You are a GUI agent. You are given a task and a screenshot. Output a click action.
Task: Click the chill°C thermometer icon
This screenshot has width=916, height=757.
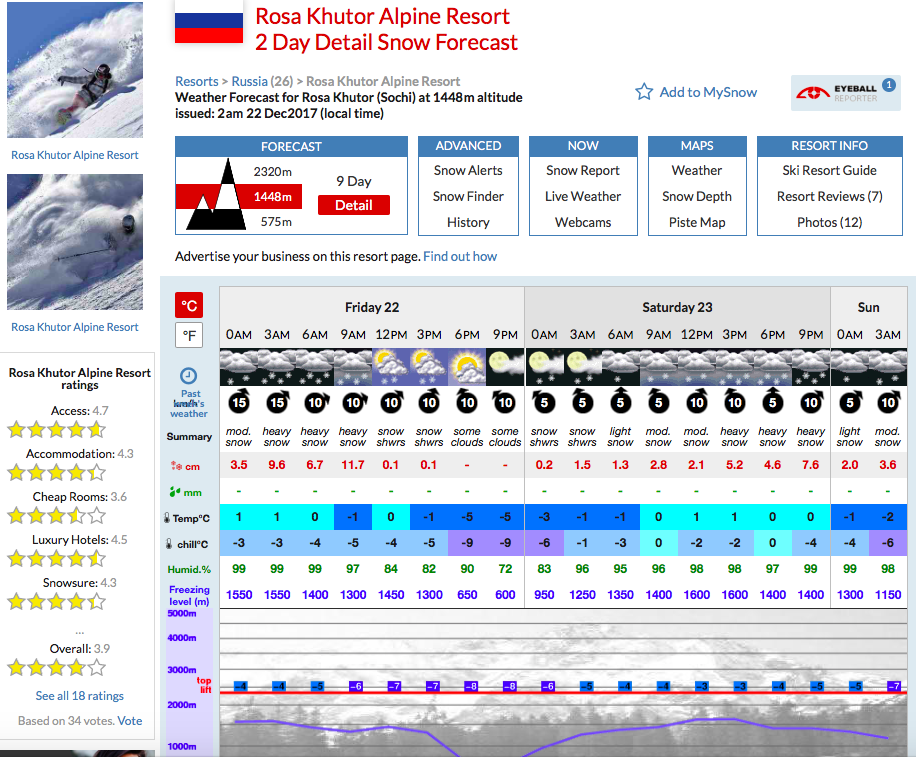[x=169, y=544]
